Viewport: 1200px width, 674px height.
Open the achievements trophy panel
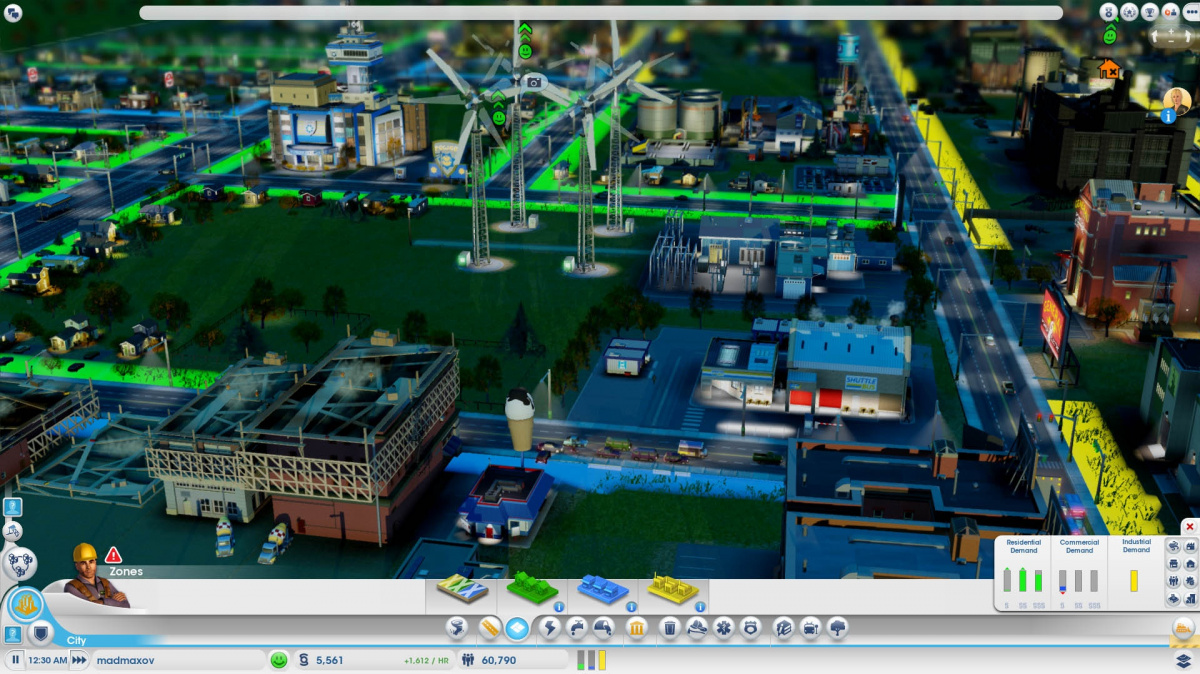coord(1150,12)
